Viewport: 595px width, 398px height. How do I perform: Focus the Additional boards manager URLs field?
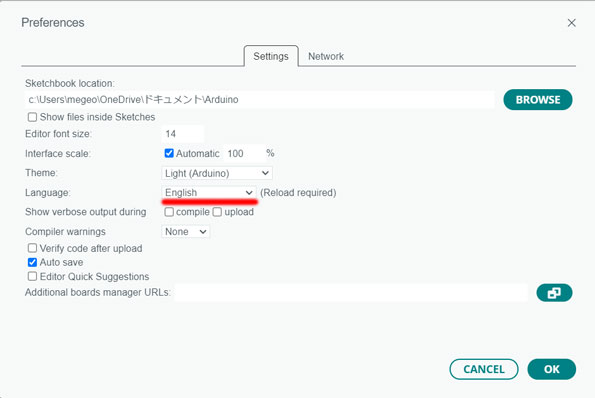[351, 293]
